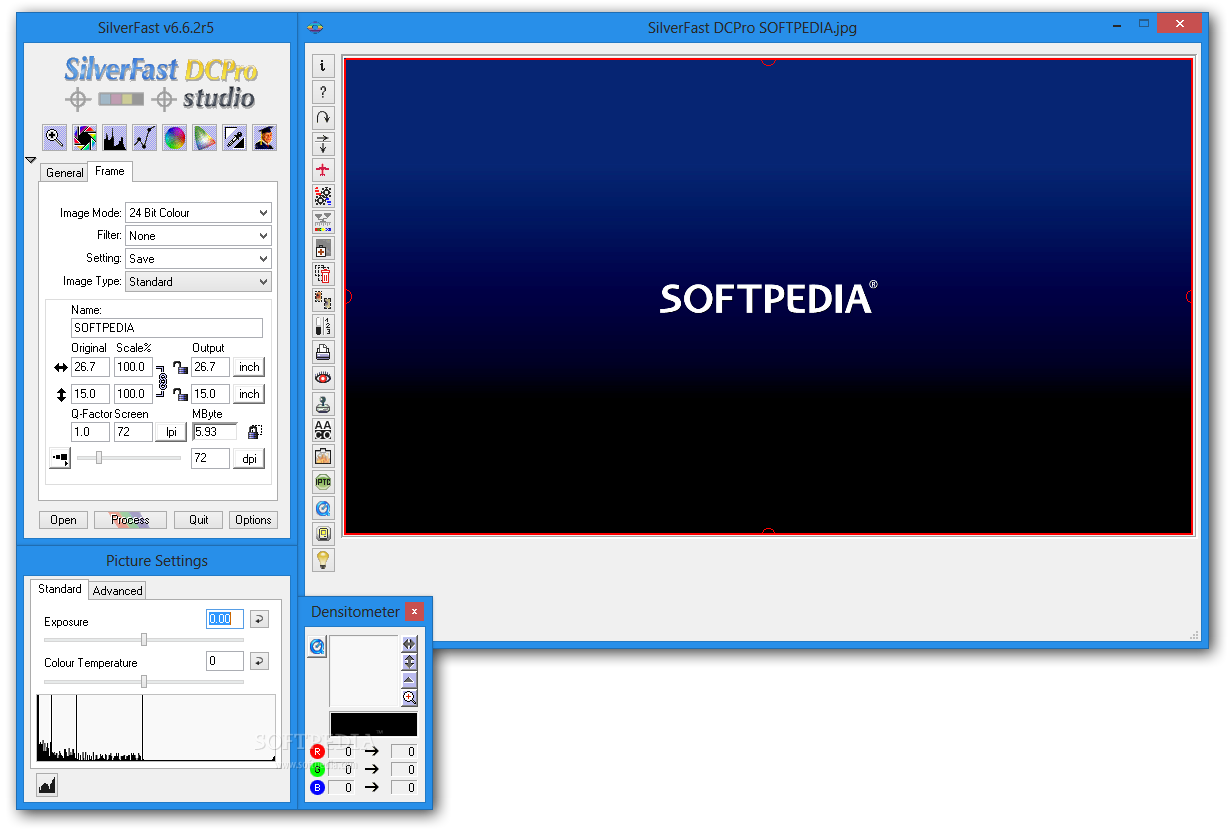This screenshot has height=830, width=1229.
Task: Click the Exposure slider handle
Action: [x=144, y=639]
